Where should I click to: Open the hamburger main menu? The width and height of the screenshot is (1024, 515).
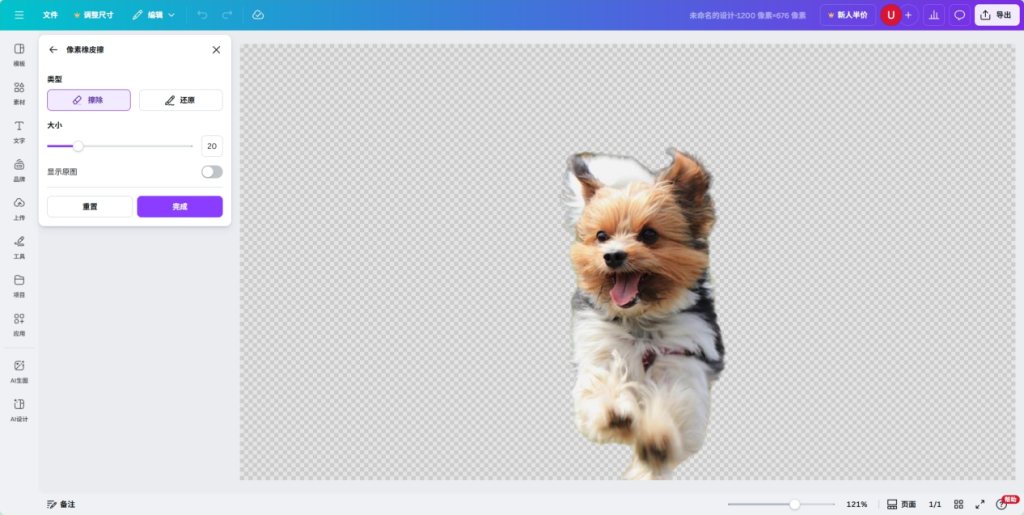19,15
